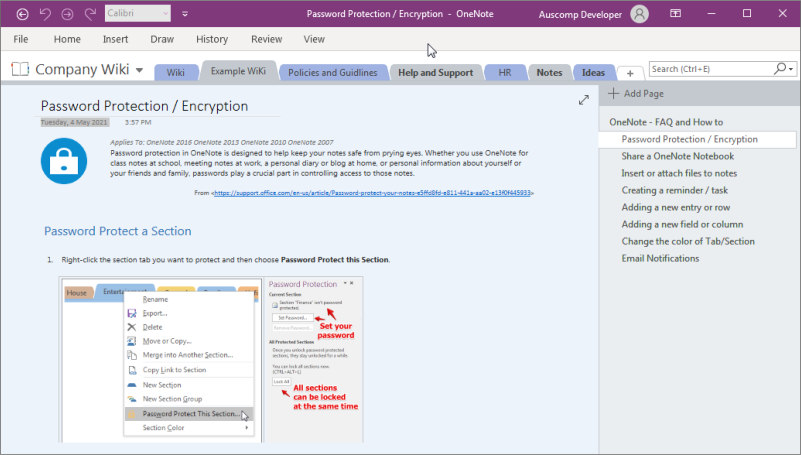Add a new section with plus tab

coord(630,74)
